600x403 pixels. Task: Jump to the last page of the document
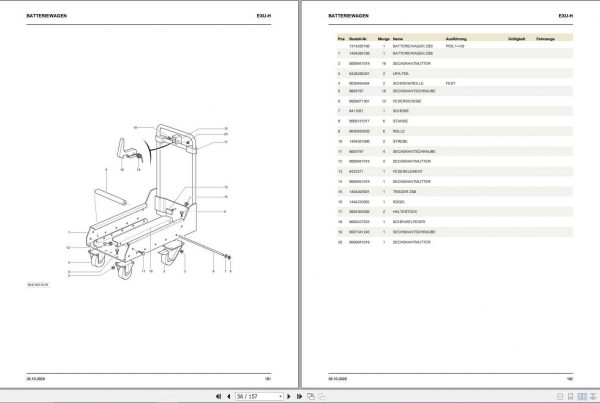[299, 396]
